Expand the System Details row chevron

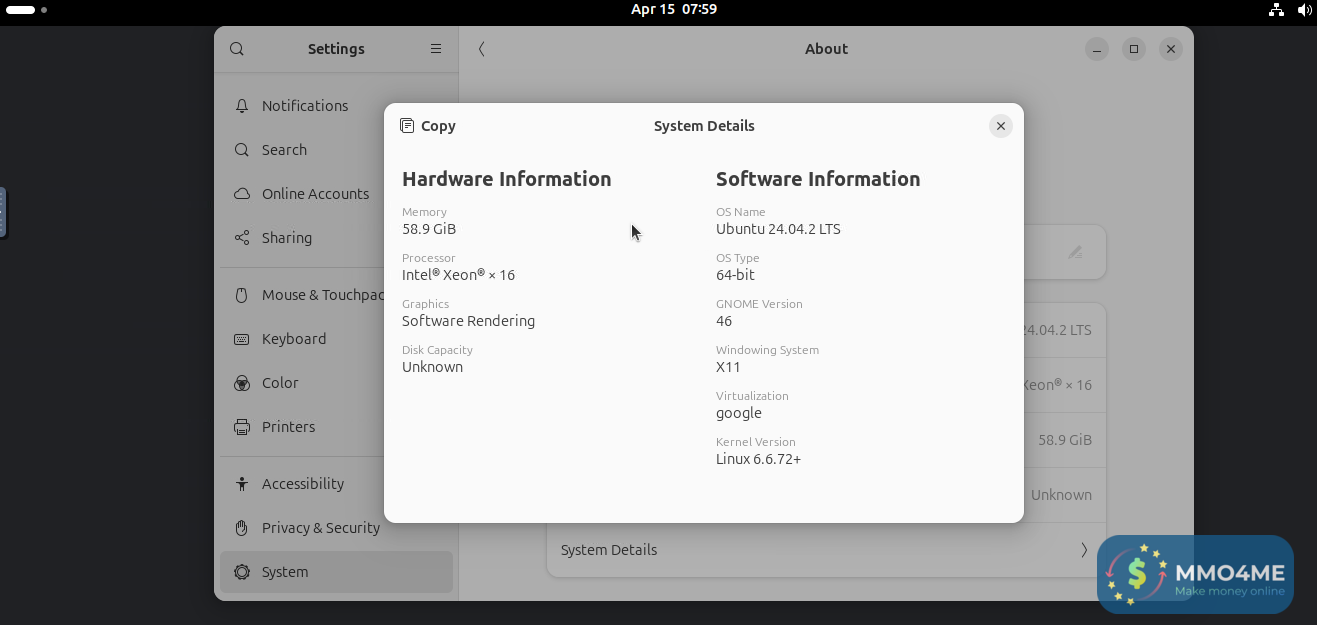tap(1084, 550)
